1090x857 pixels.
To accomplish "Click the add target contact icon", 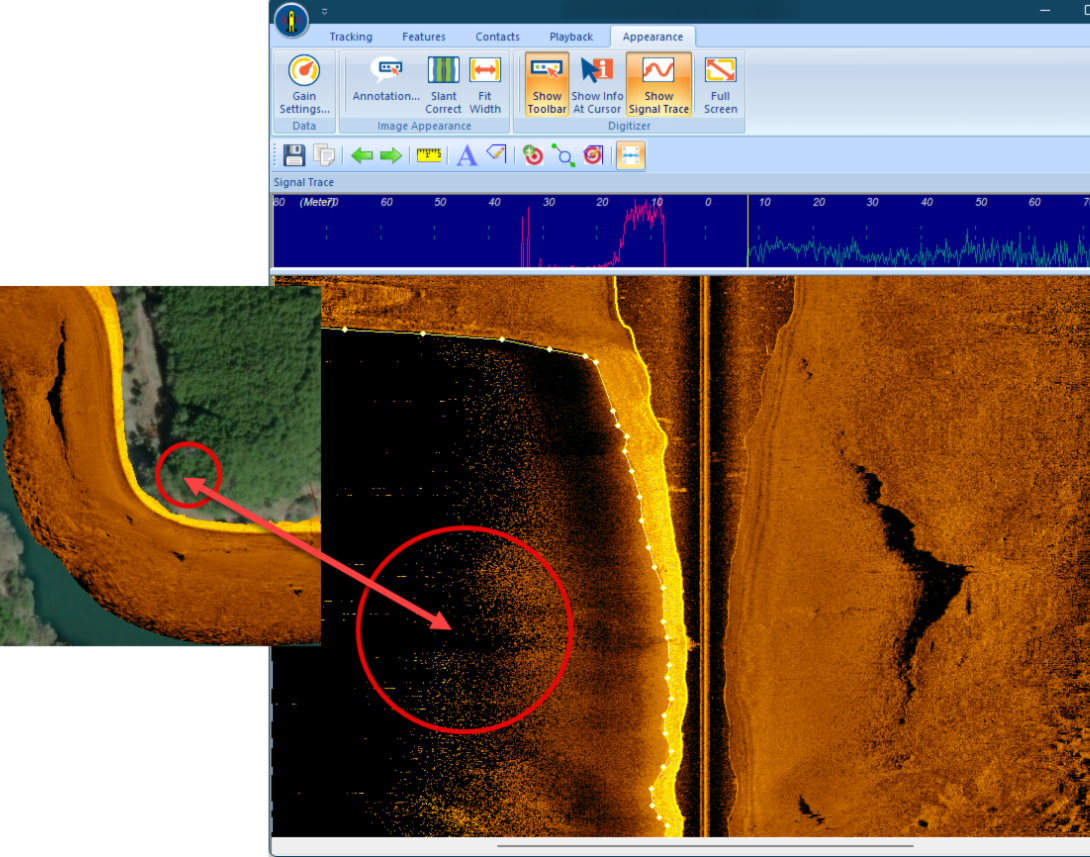I will coord(533,155).
